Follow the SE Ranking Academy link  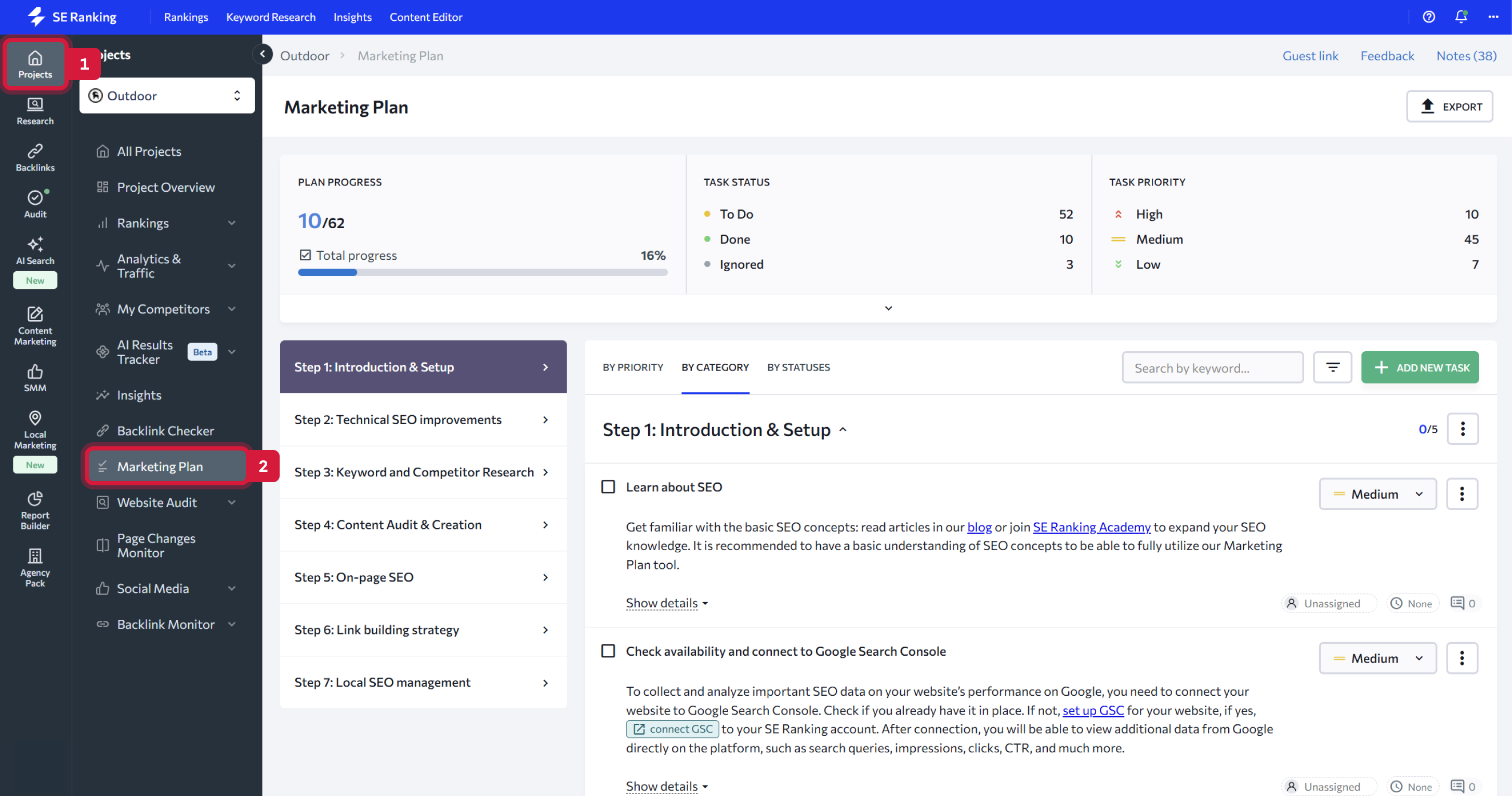1091,527
